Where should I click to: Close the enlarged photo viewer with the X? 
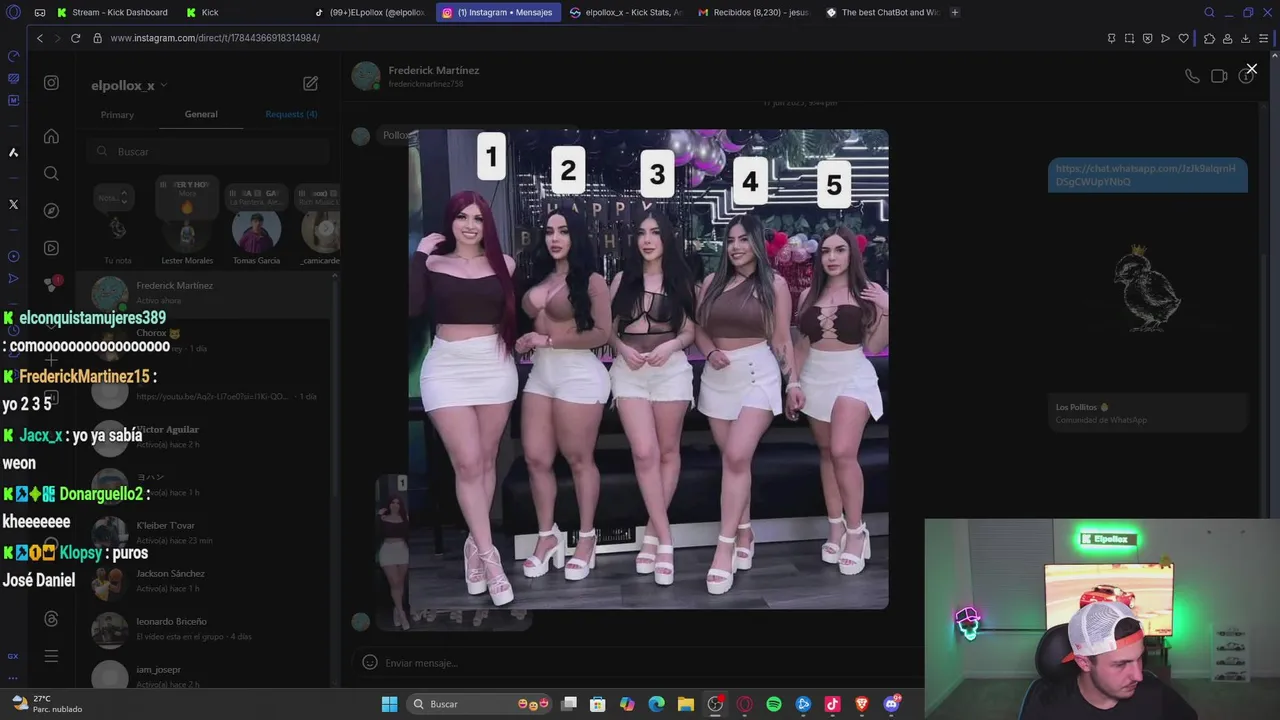point(1251,69)
